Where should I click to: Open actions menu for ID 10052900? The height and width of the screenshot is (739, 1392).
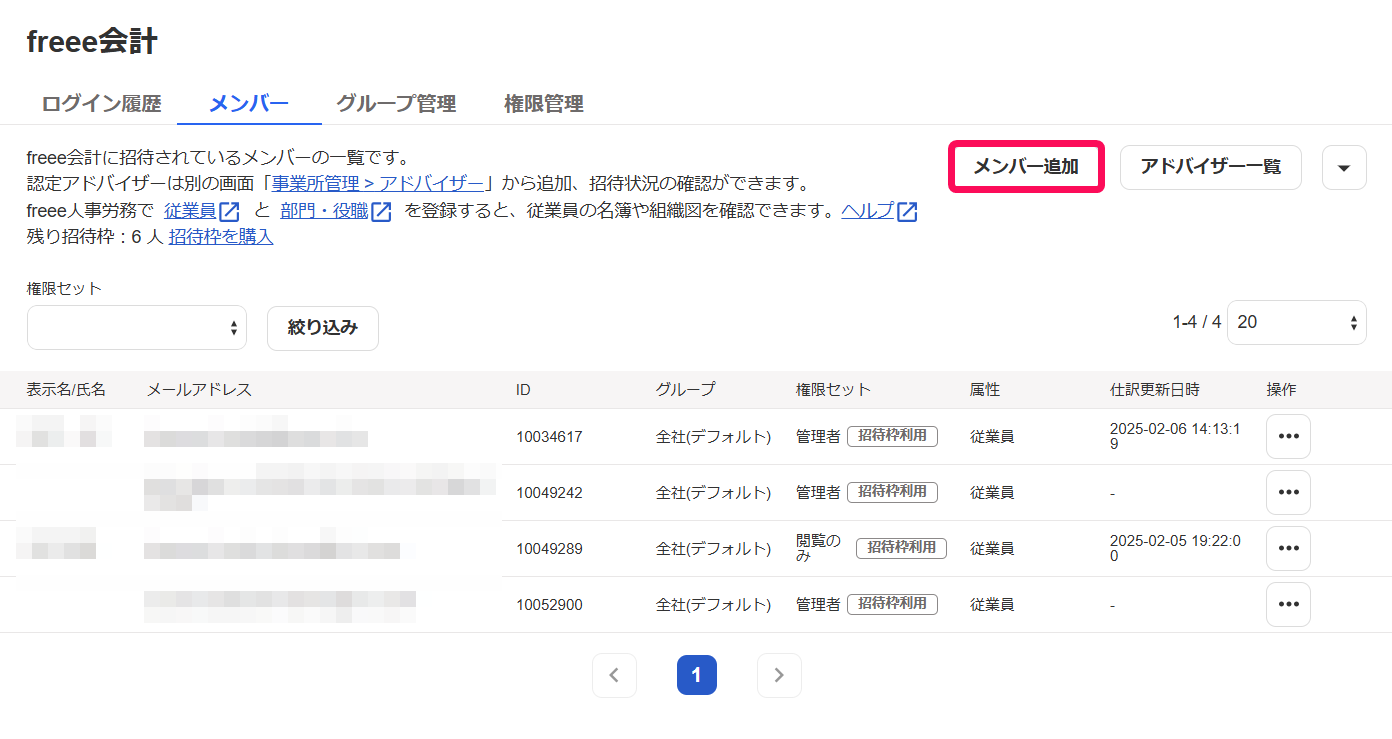point(1288,605)
